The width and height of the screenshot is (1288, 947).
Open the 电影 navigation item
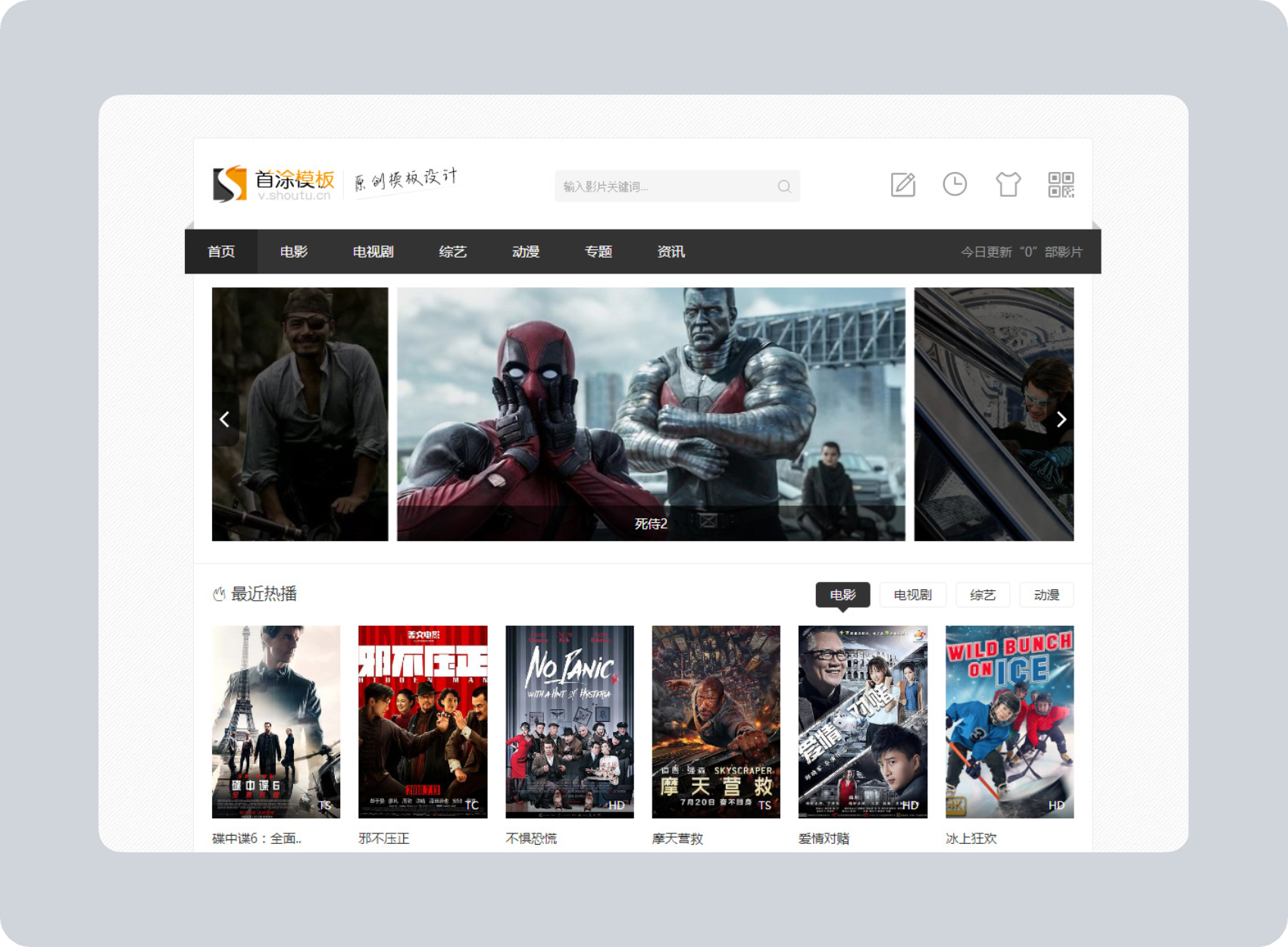(x=294, y=252)
